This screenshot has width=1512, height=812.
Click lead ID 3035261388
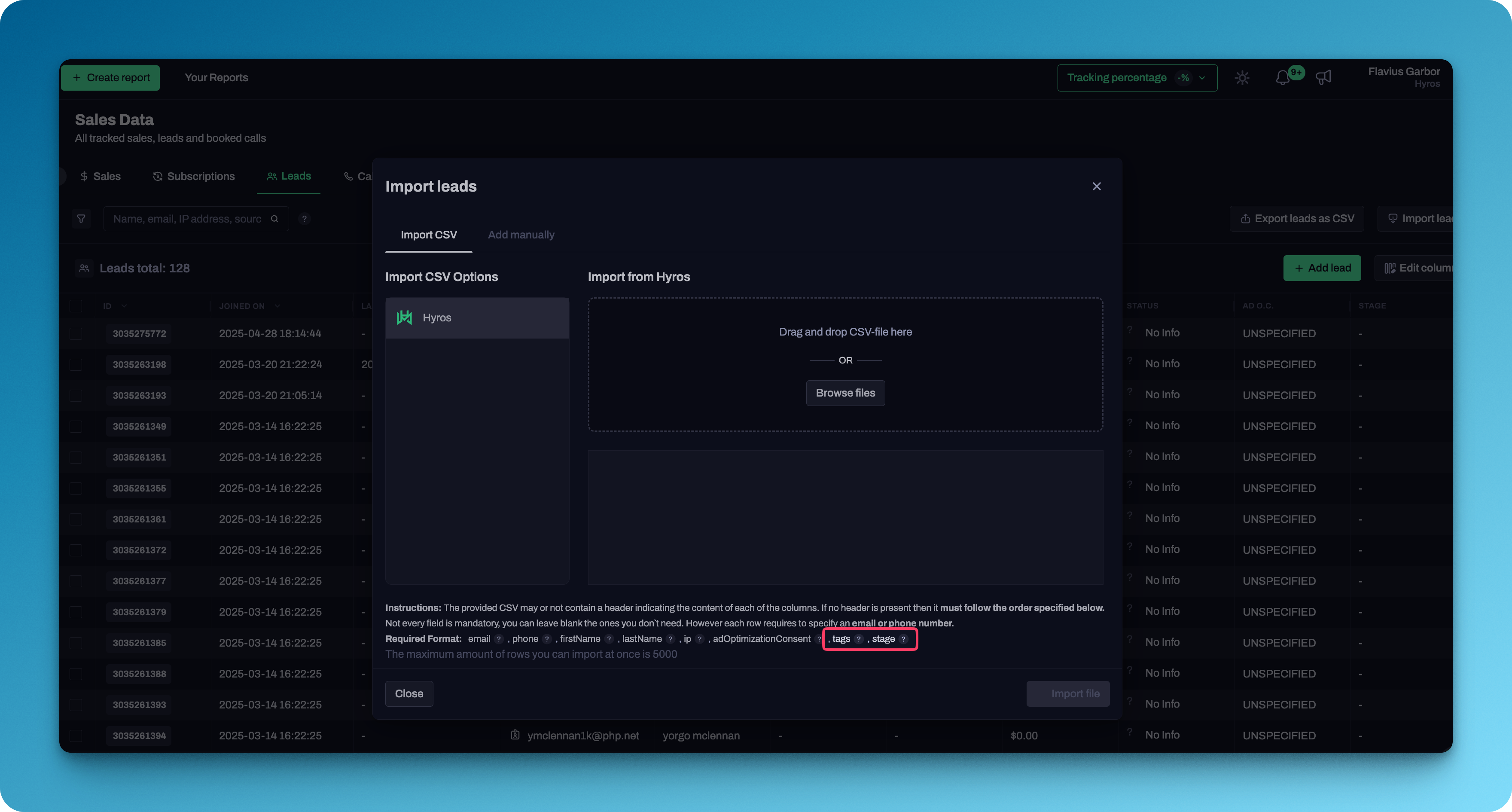[x=139, y=673]
